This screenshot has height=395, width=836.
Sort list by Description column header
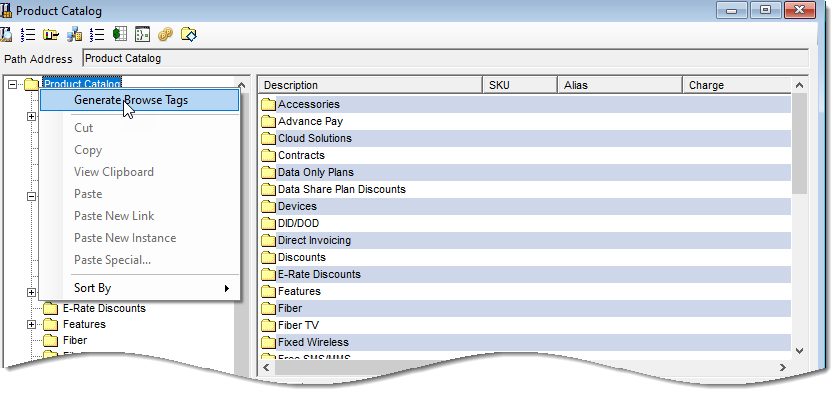(371, 85)
